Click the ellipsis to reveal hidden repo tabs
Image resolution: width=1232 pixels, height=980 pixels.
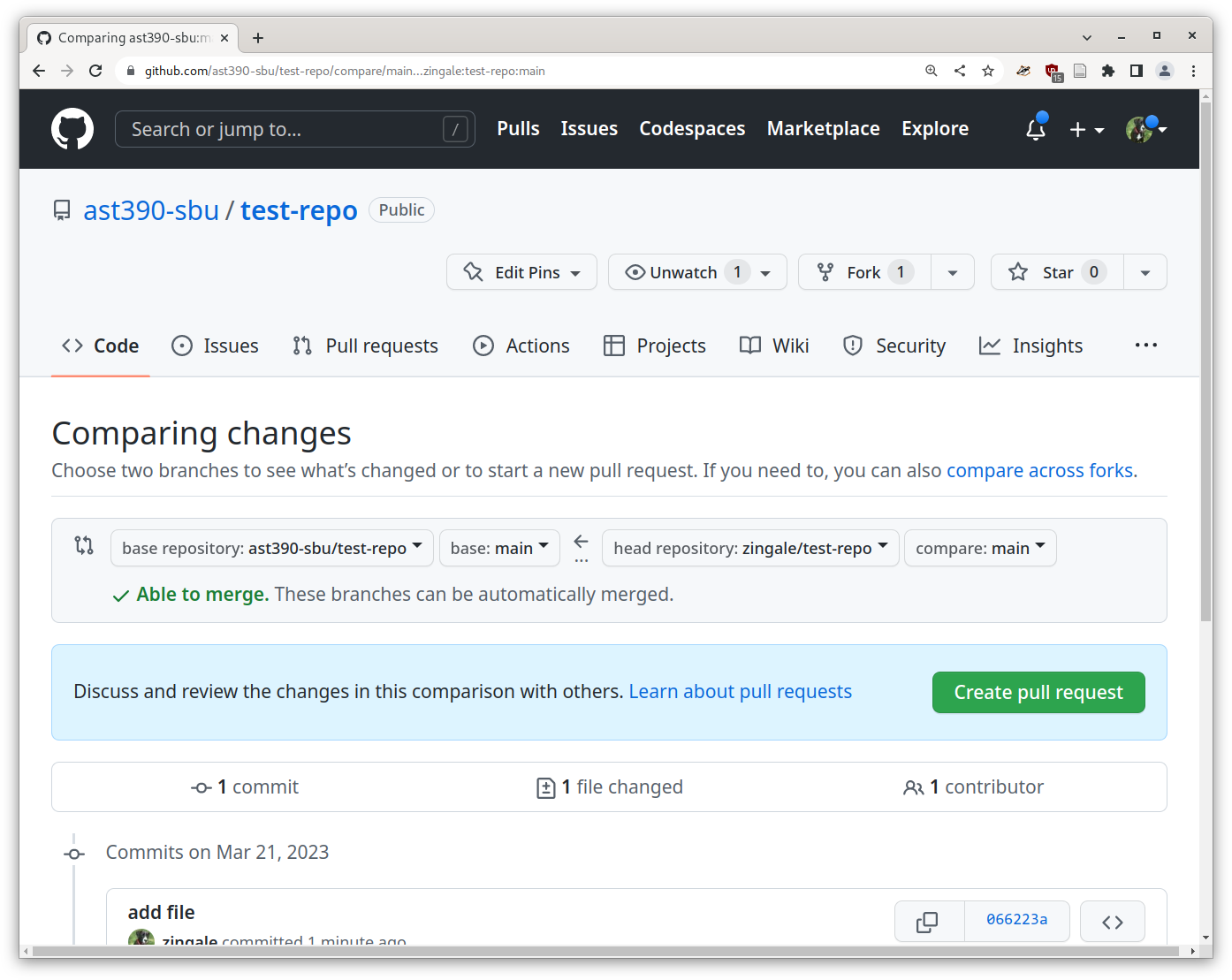[1145, 345]
